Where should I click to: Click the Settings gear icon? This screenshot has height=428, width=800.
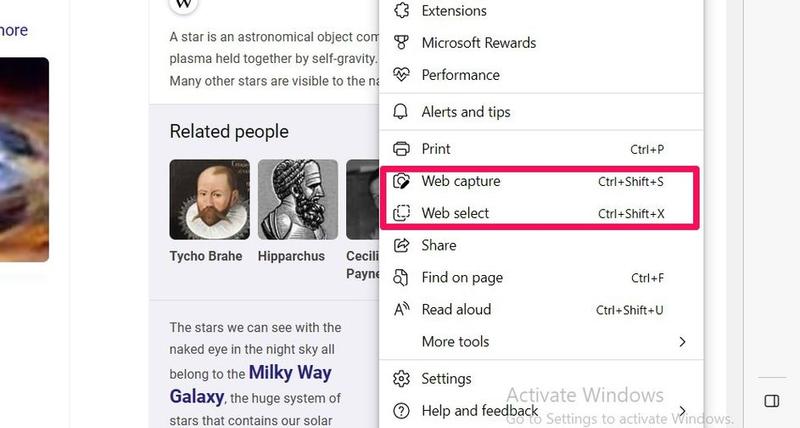pyautogui.click(x=402, y=379)
